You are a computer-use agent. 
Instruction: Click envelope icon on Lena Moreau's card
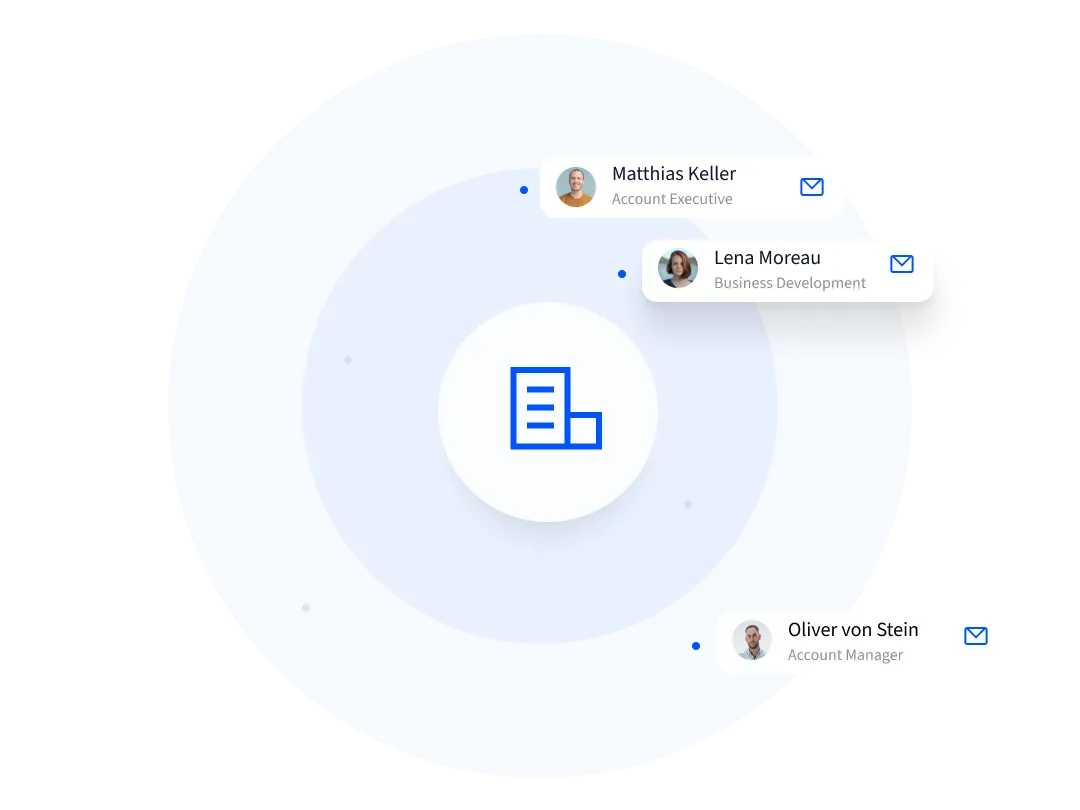[x=901, y=264]
